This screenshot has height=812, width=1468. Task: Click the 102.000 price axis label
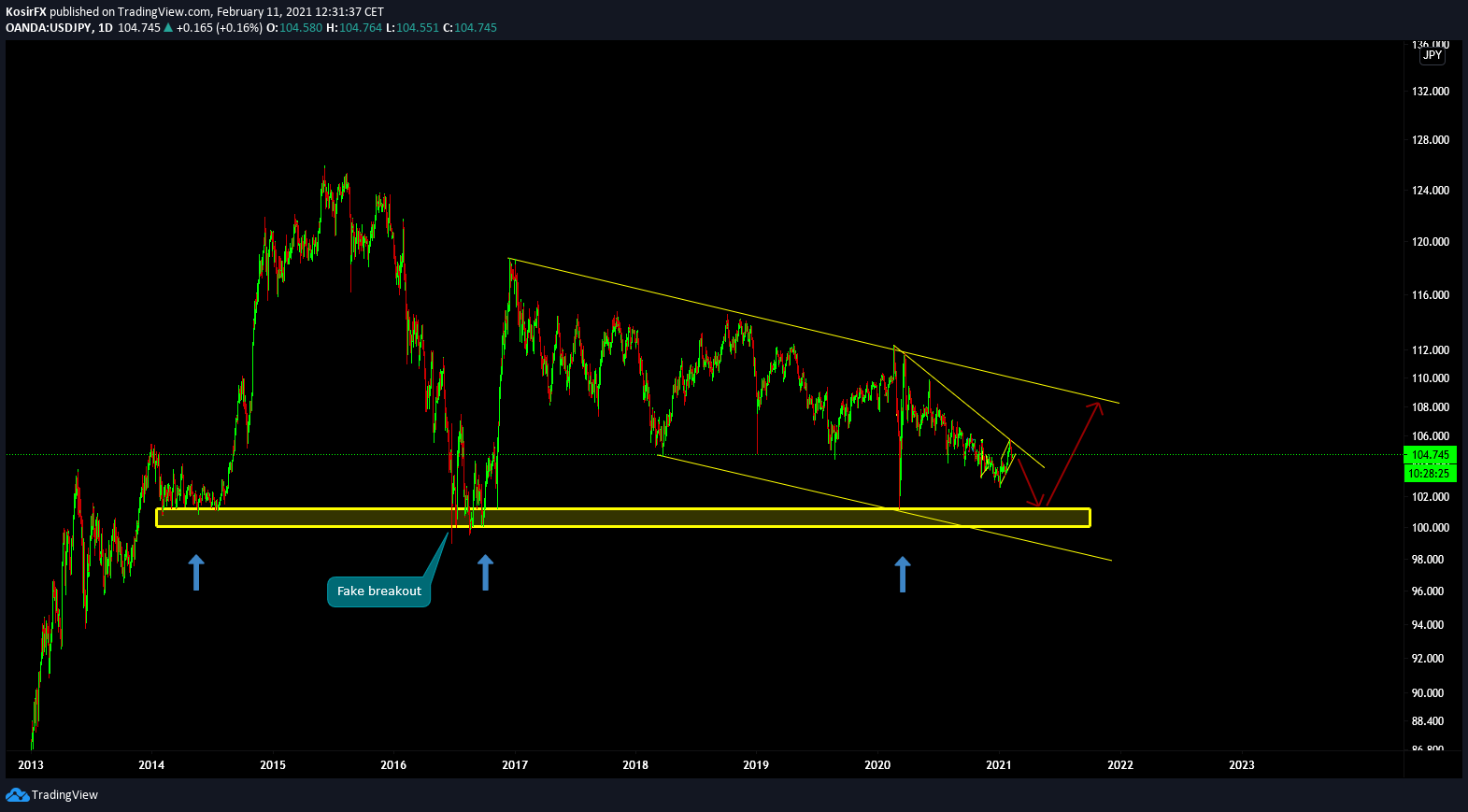coord(1431,497)
